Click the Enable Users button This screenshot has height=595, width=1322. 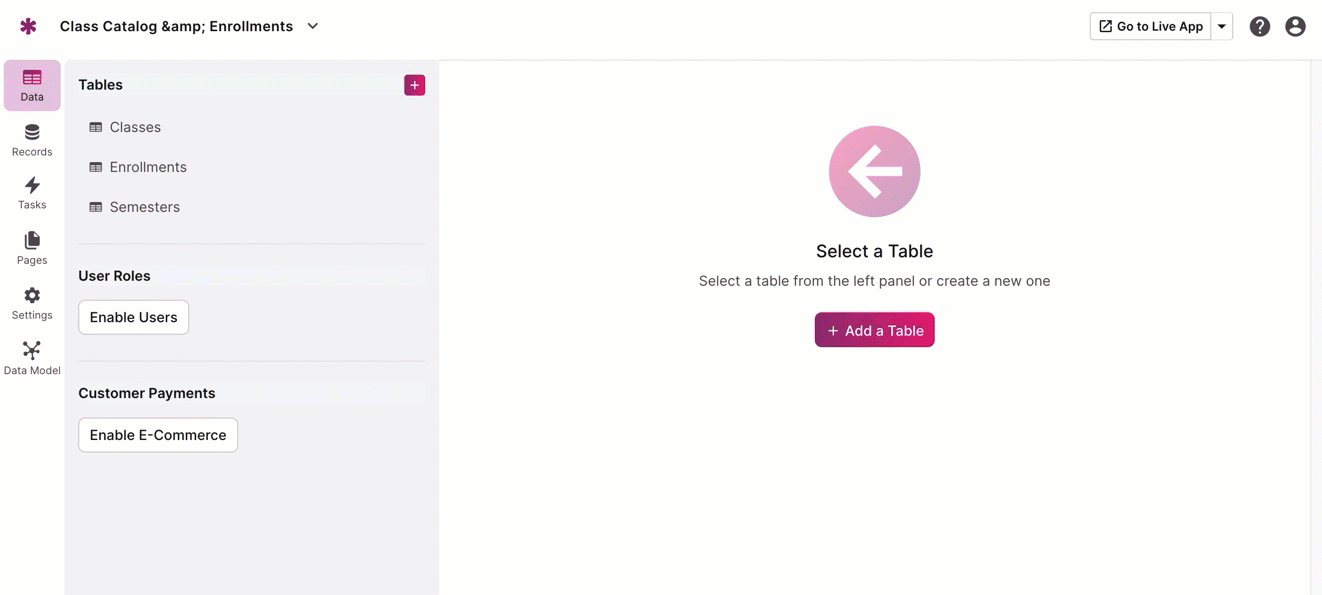(x=133, y=317)
